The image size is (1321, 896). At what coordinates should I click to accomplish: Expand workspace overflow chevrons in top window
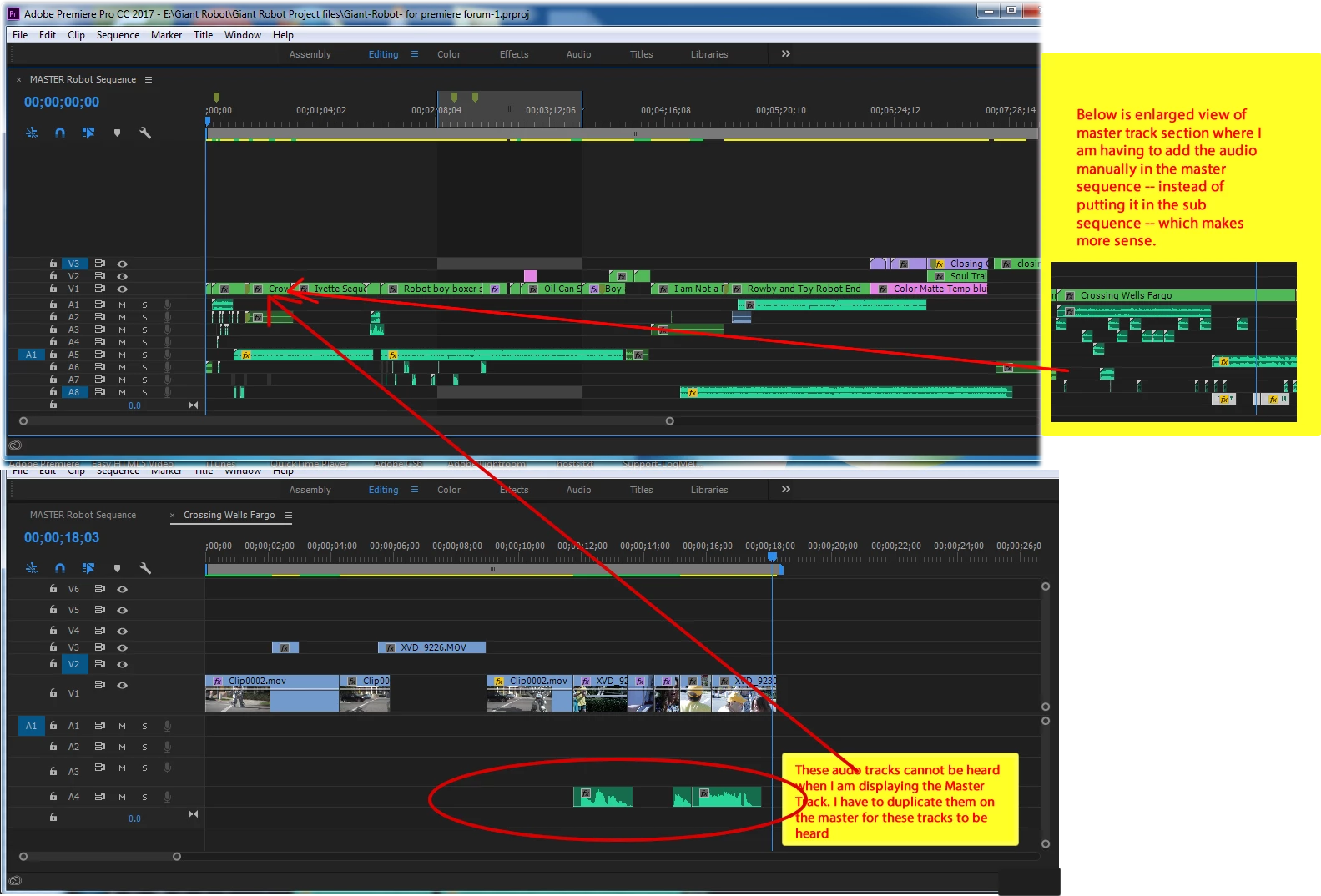click(x=785, y=53)
